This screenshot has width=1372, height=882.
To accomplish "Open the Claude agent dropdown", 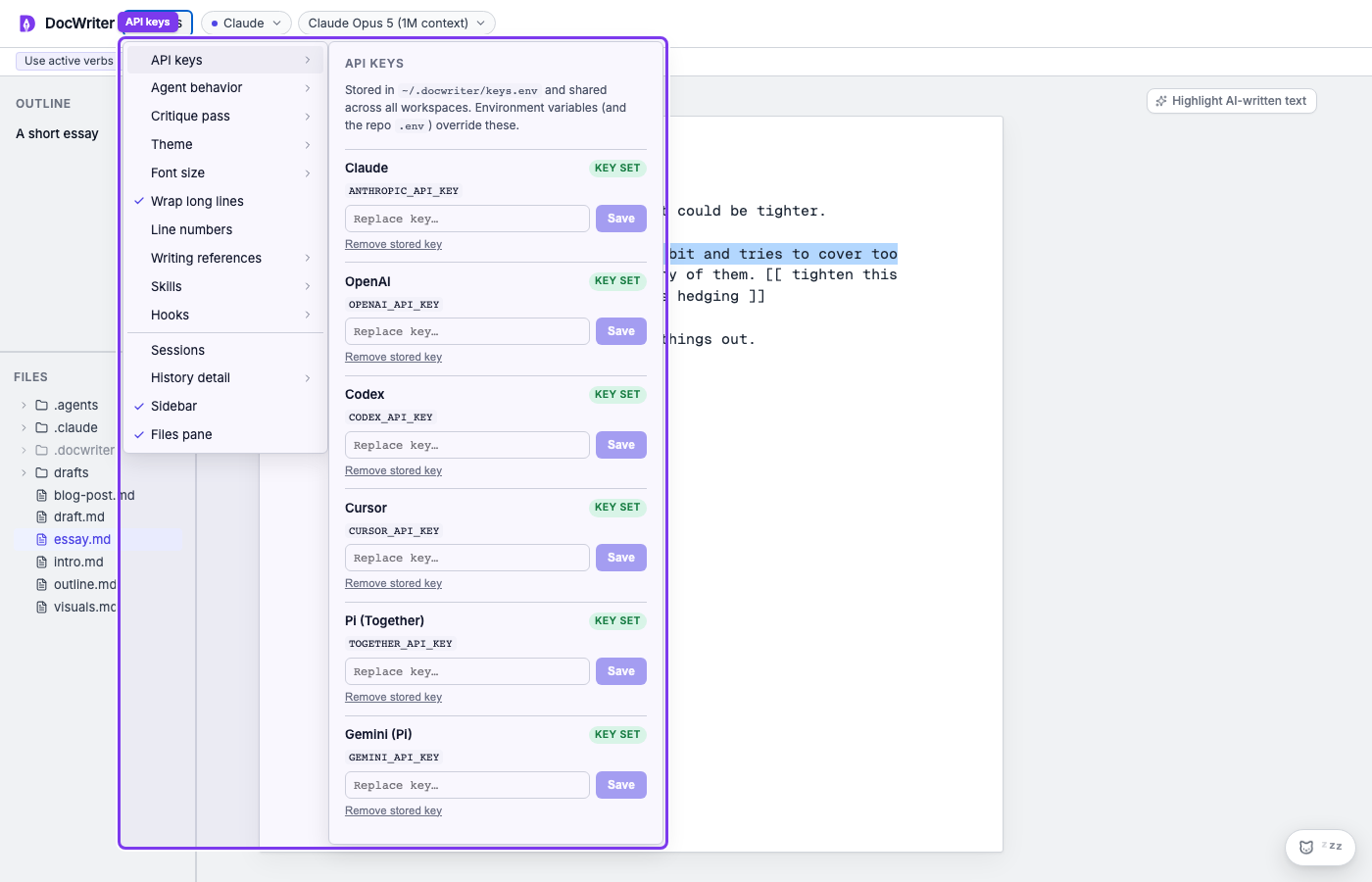I will pos(246,23).
